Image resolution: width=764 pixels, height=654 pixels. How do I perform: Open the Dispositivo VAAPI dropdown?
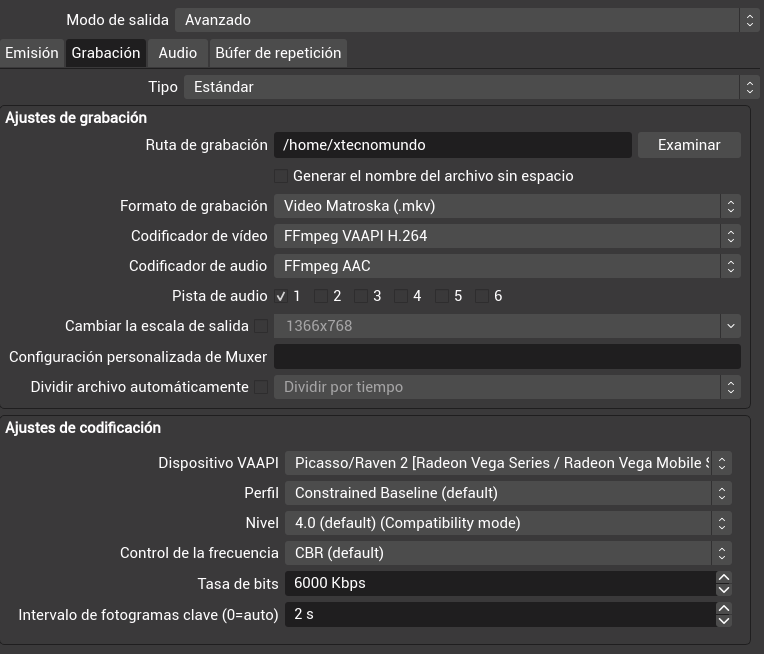coord(508,463)
